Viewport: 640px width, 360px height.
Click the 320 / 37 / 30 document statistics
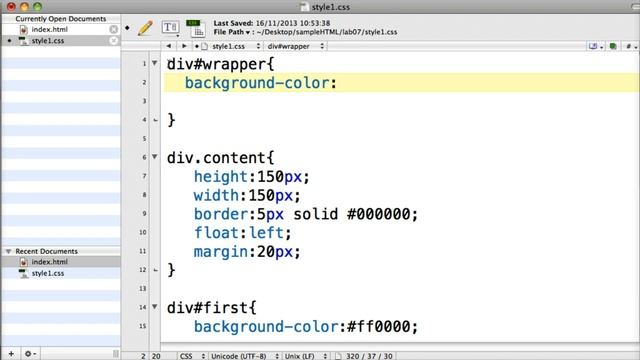click(369, 356)
